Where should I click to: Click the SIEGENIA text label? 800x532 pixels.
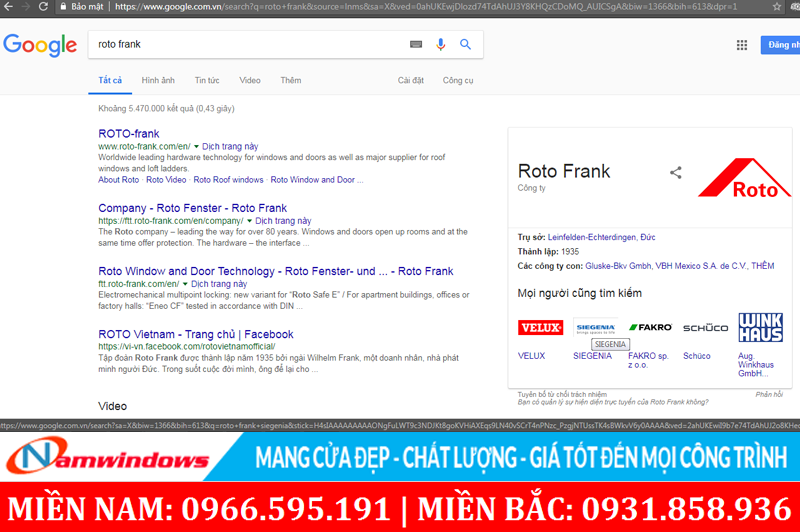[592, 356]
